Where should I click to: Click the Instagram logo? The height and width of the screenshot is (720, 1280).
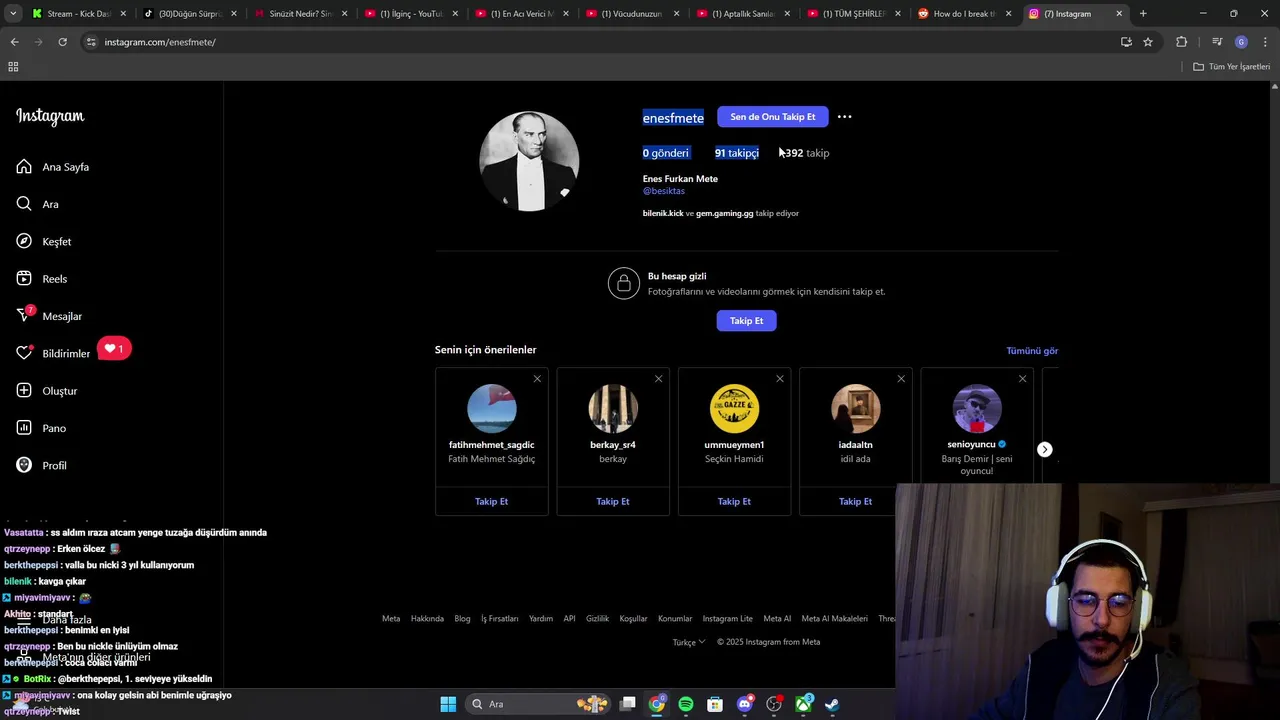click(50, 116)
